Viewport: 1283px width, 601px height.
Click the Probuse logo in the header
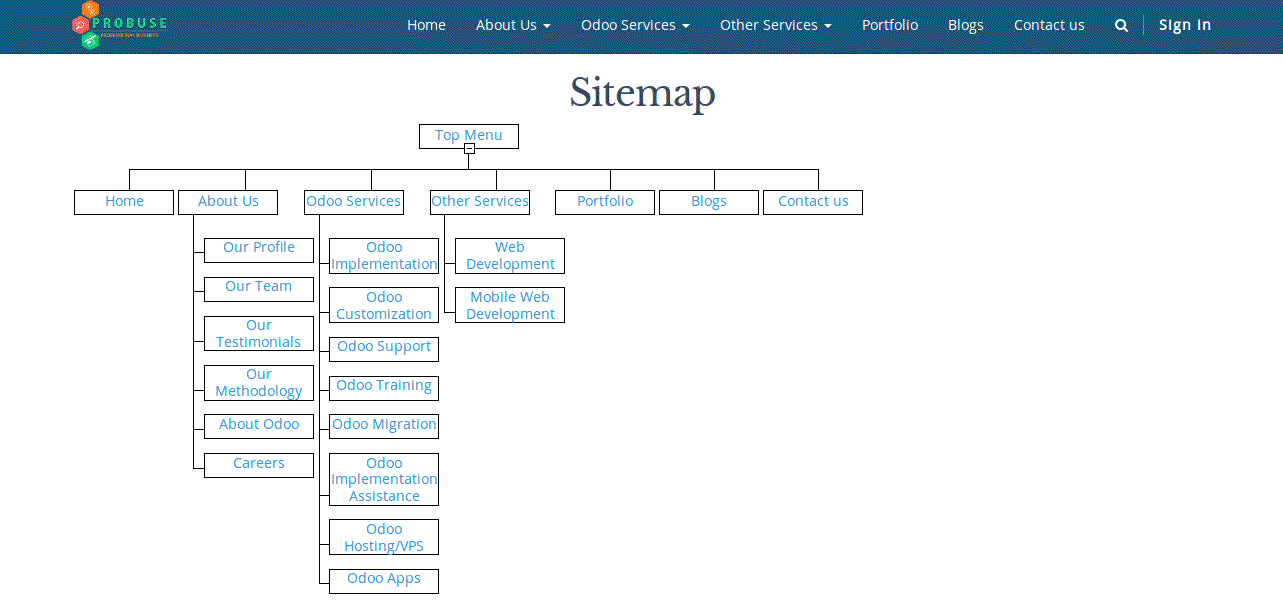pos(119,26)
